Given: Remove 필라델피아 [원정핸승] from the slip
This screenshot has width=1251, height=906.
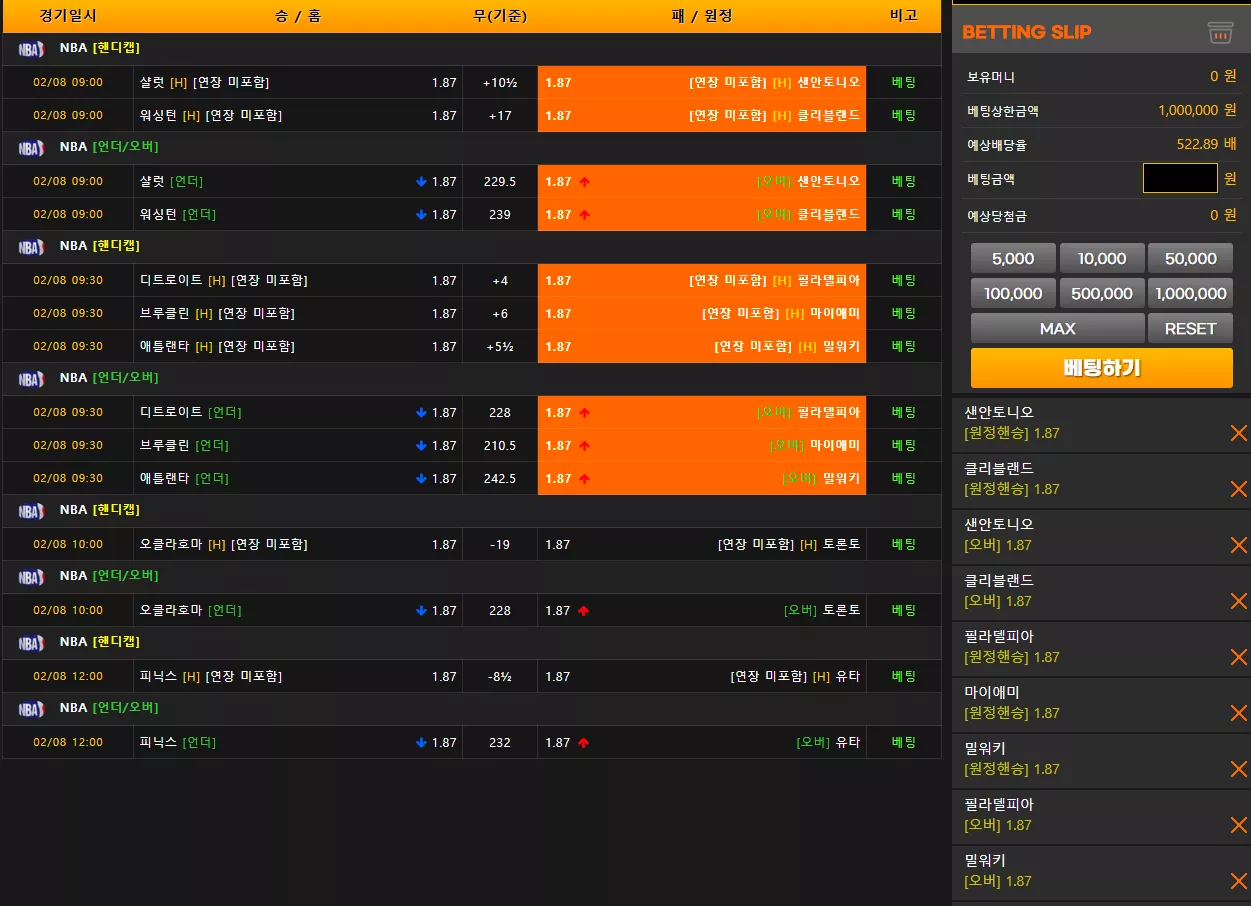Looking at the screenshot, I should click(1238, 657).
